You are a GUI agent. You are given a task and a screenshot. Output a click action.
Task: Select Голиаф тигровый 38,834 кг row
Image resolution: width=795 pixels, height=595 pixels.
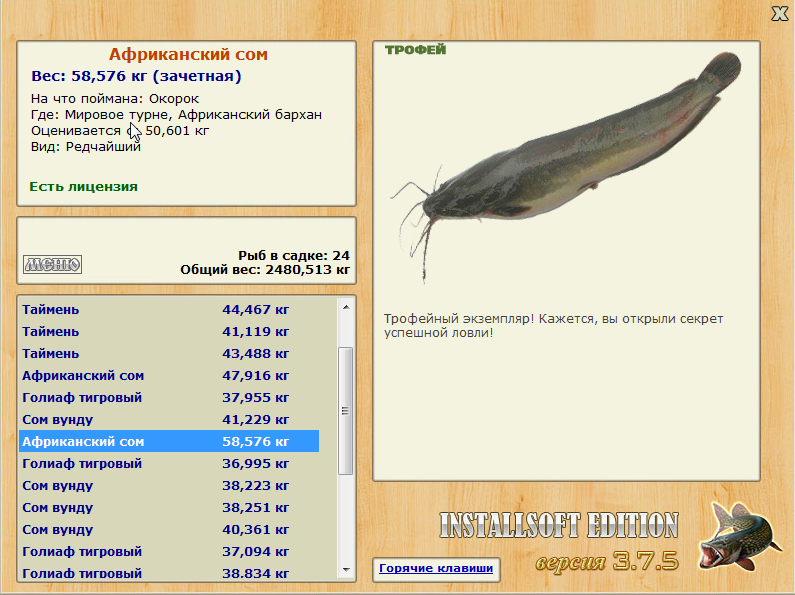pos(169,573)
